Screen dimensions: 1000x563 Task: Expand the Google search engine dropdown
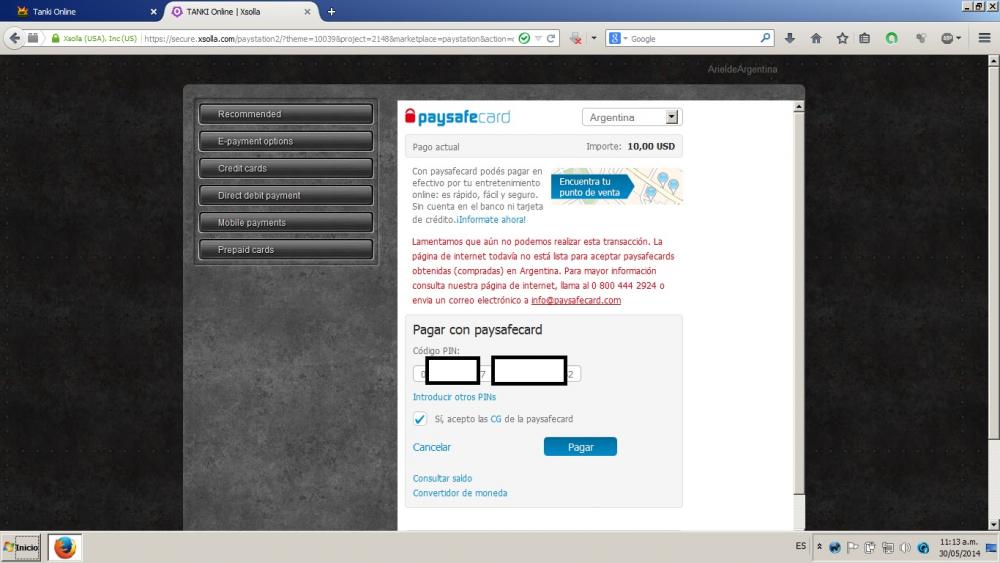[x=617, y=38]
